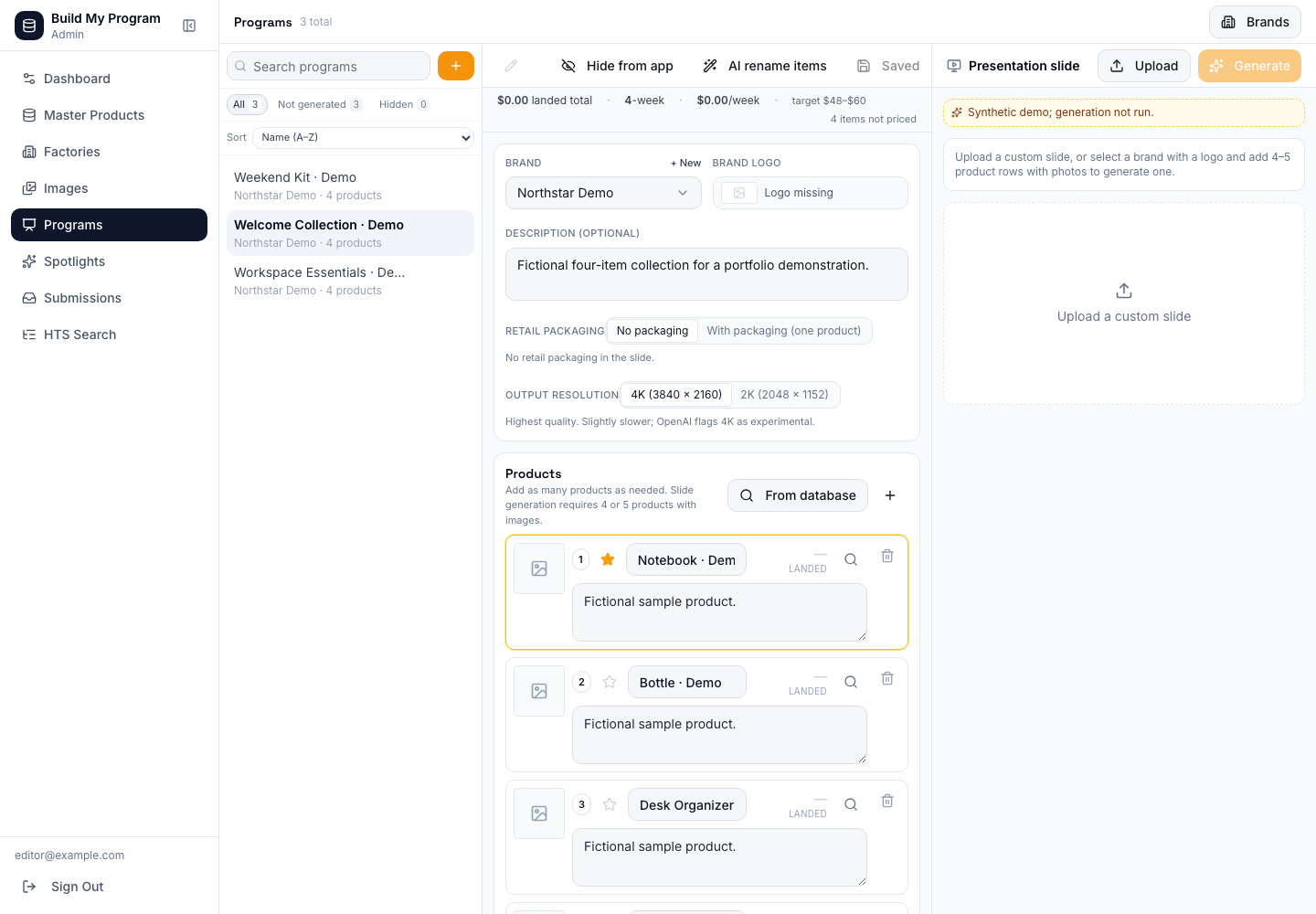This screenshot has width=1316, height=914.
Task: Edit the Notebook · Demo name field
Action: point(686,559)
